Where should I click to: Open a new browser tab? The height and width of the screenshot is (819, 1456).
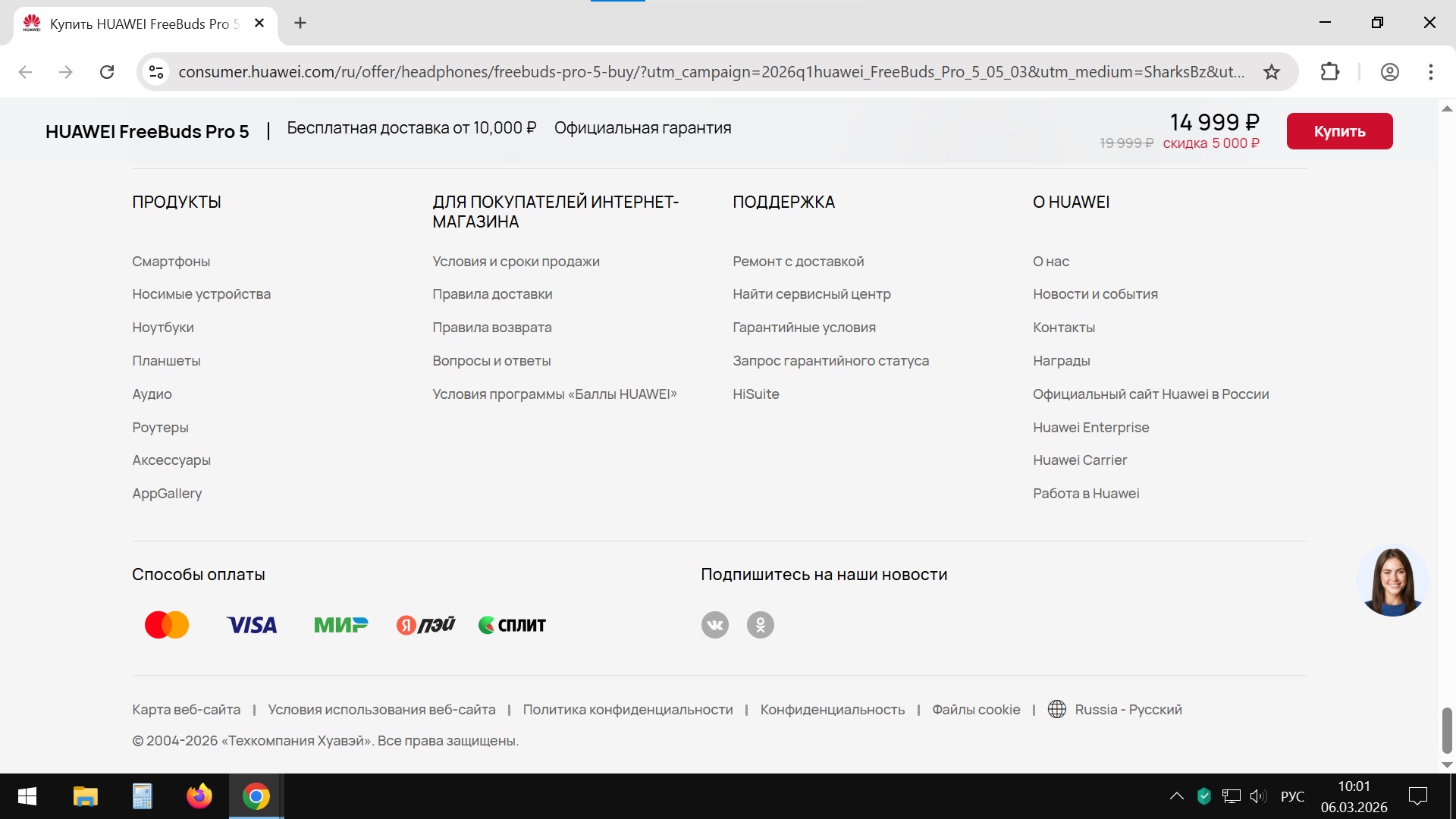click(300, 24)
